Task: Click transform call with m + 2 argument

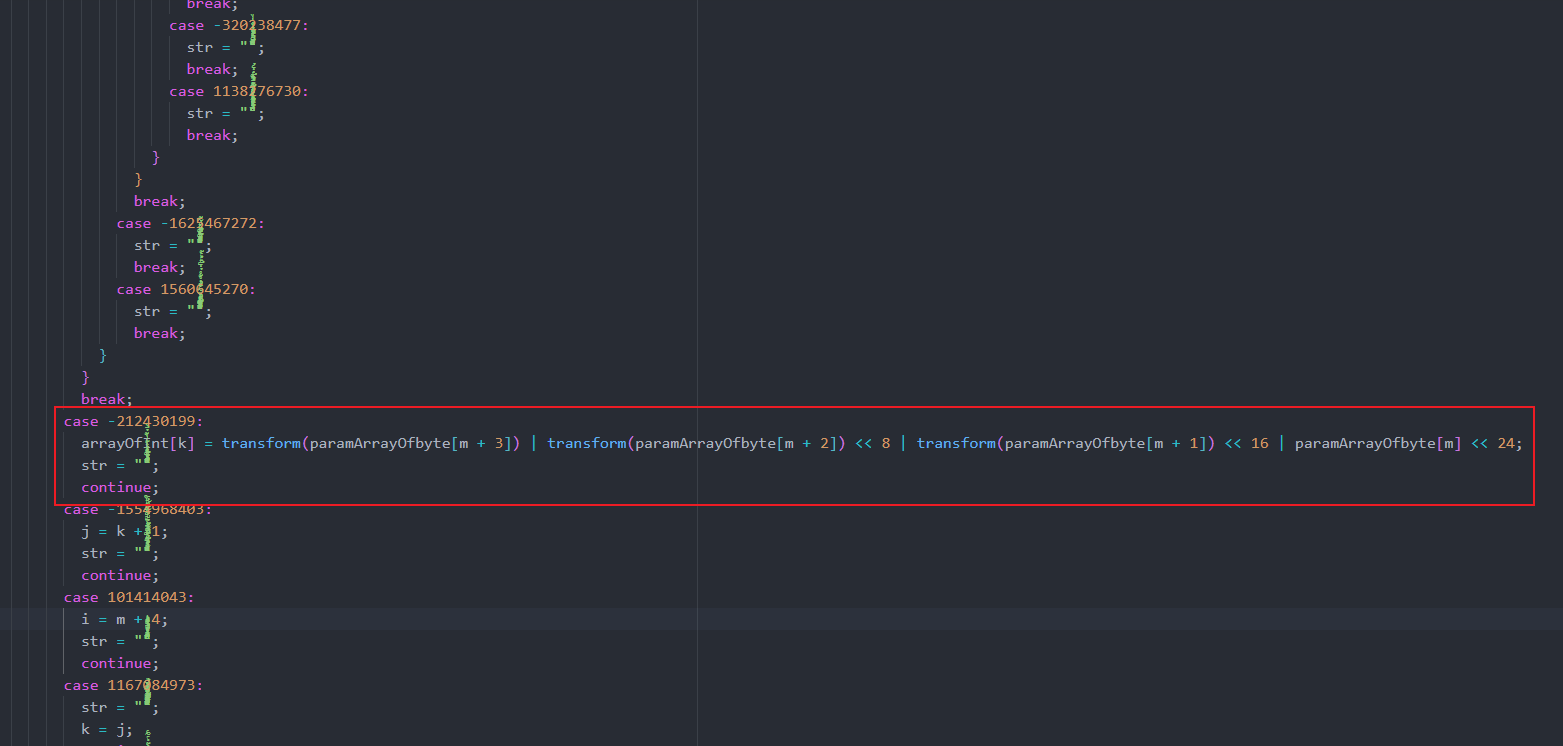Action: [697, 443]
